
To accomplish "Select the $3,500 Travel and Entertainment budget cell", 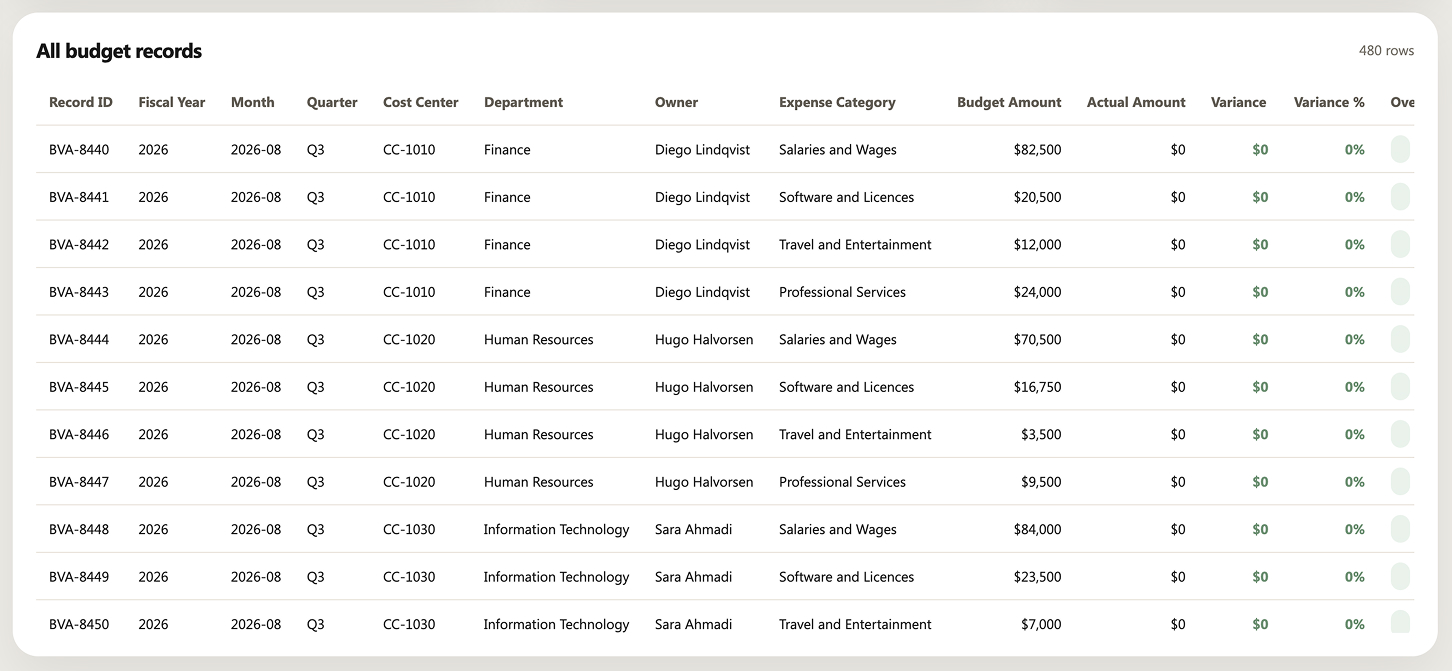I will 1041,434.
